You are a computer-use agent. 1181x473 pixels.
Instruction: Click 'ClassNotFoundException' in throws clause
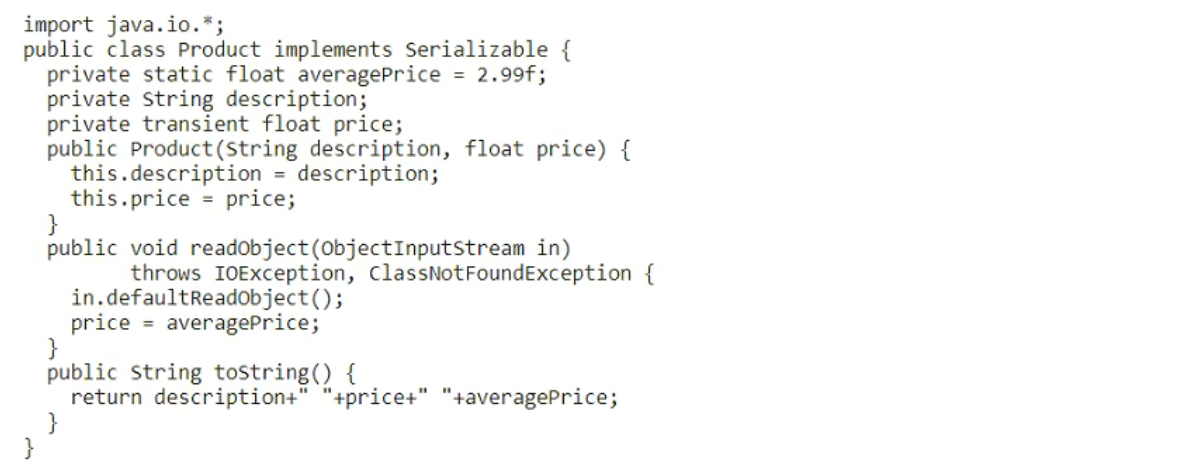(x=485, y=273)
